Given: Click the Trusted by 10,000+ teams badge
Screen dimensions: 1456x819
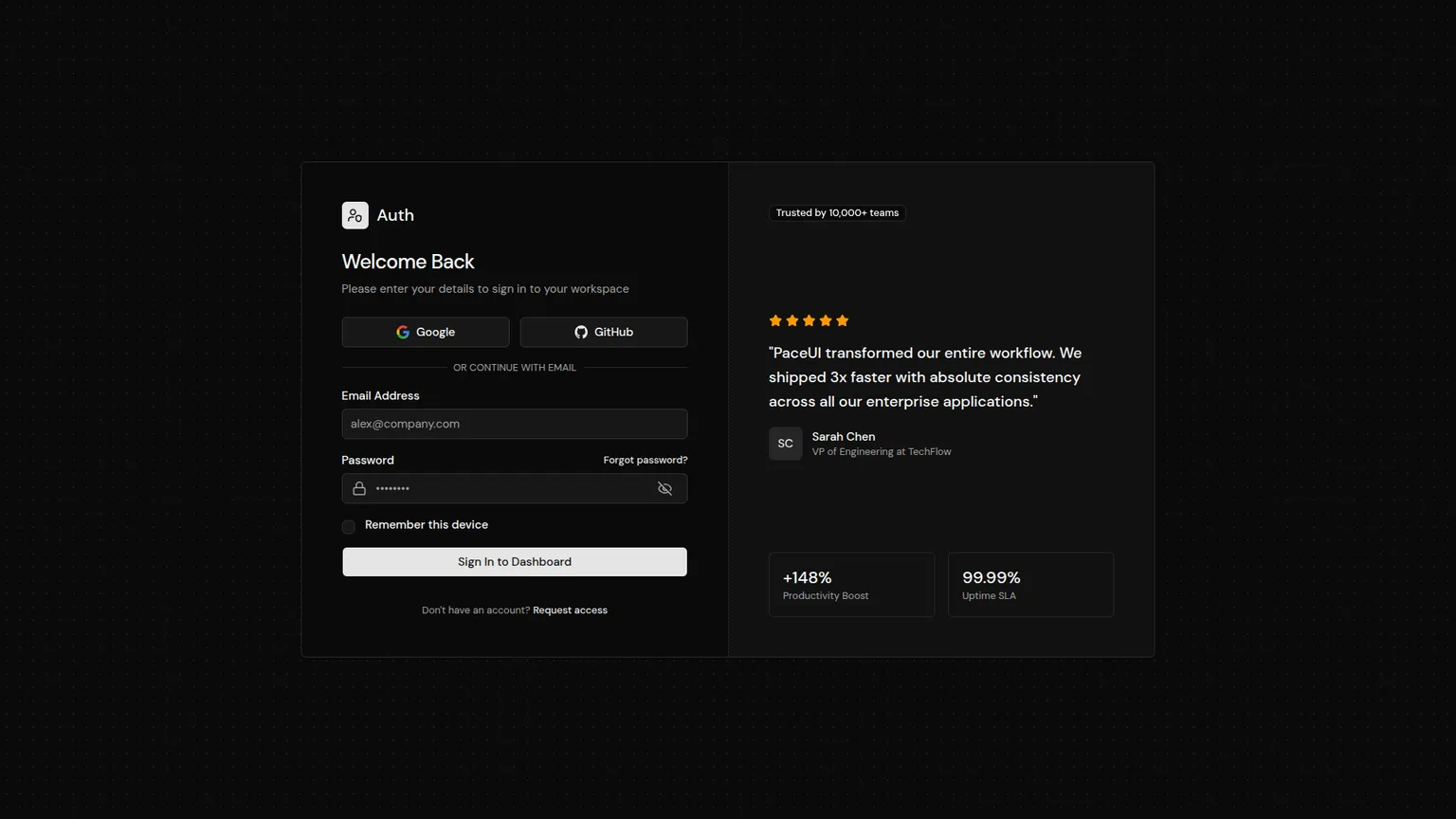Looking at the screenshot, I should [837, 212].
